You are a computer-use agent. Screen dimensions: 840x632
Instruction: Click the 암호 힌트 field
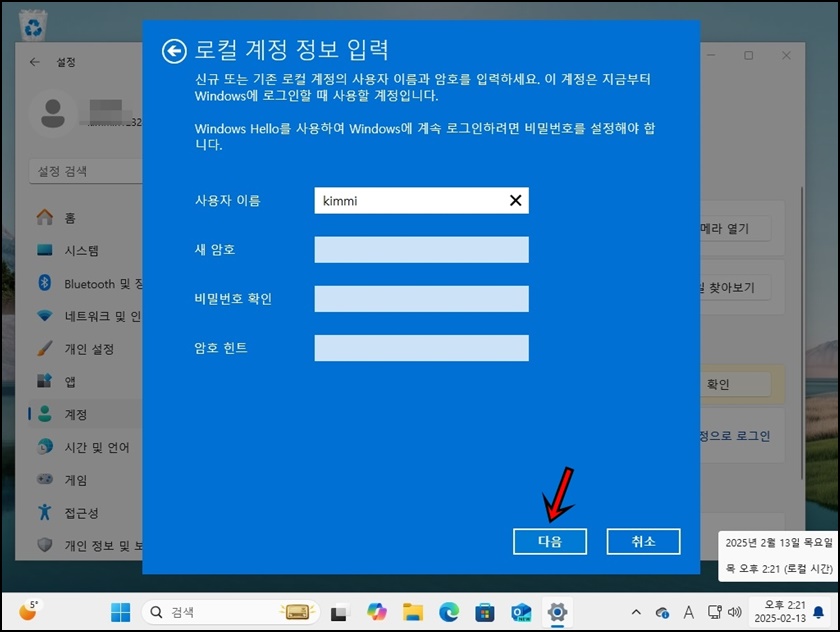(421, 348)
